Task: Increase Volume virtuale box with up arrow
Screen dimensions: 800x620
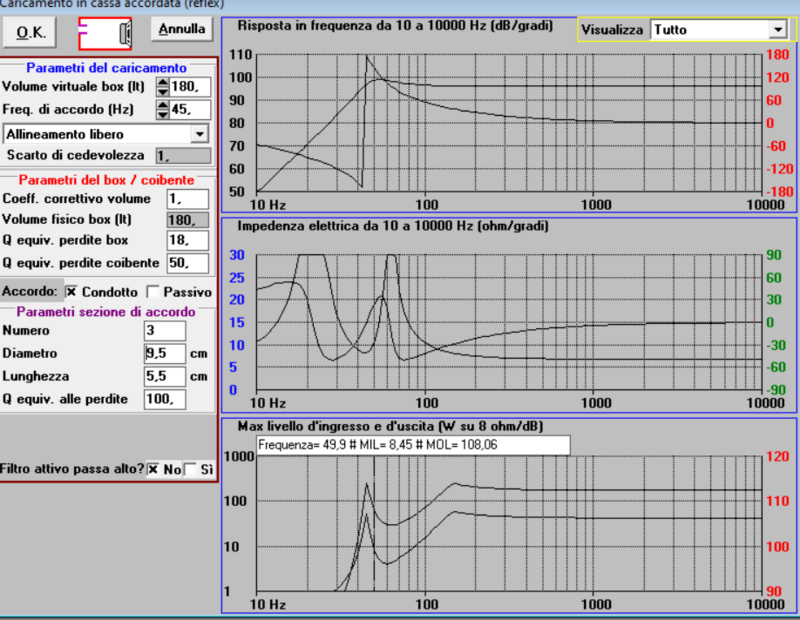Action: point(163,83)
